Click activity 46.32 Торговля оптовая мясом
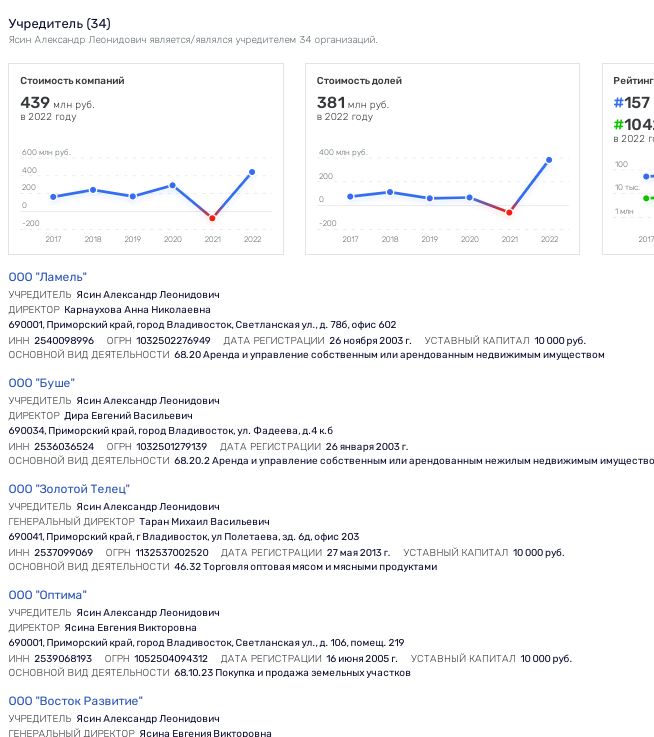The width and height of the screenshot is (654, 737). point(306,567)
